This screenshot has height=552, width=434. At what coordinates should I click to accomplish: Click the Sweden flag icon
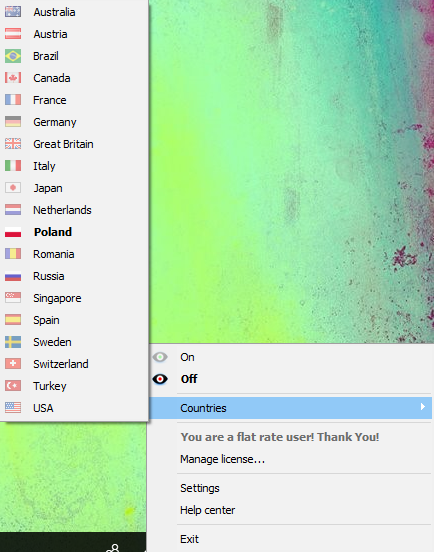pyautogui.click(x=13, y=342)
